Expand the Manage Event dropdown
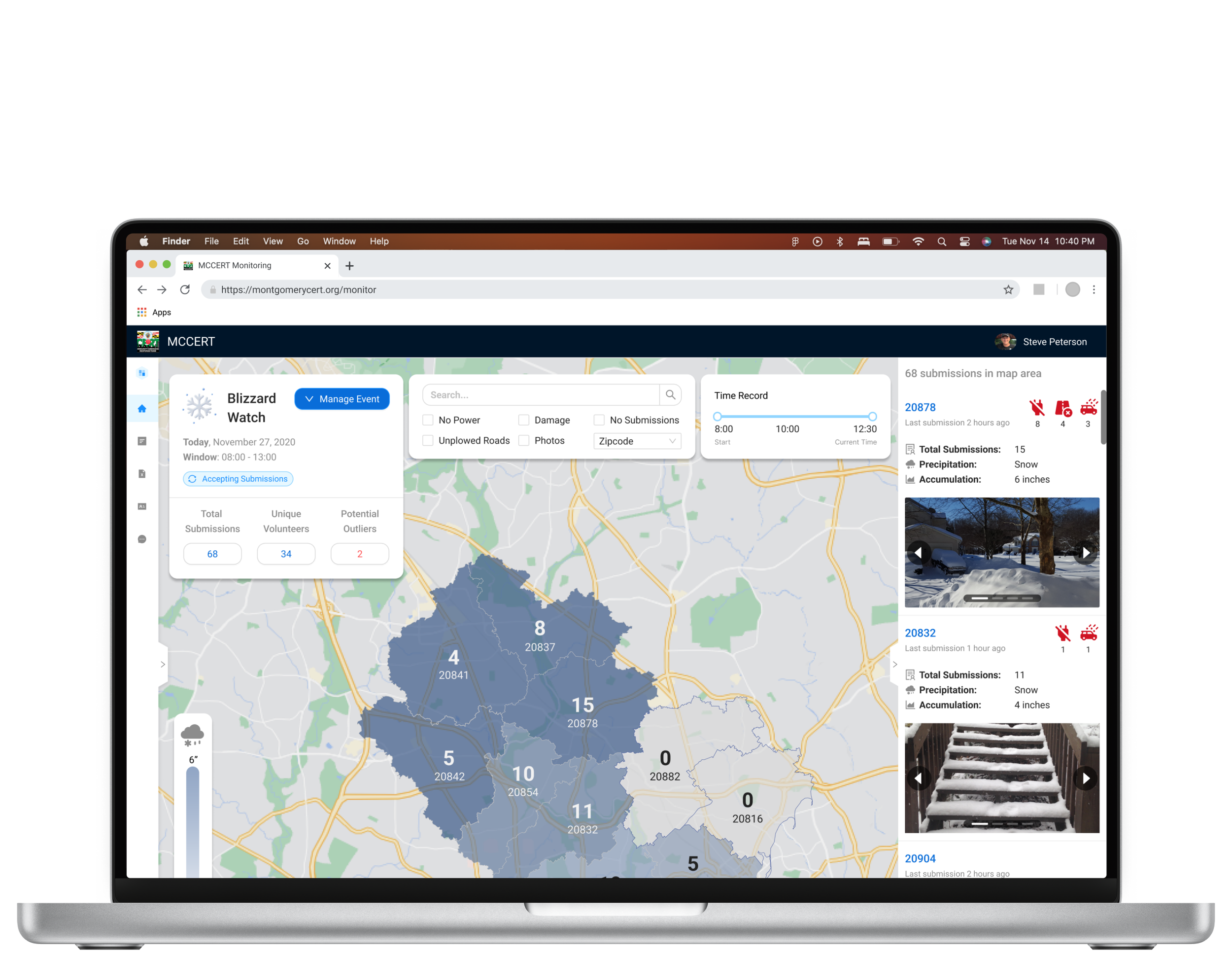Image resolution: width=1232 pixels, height=957 pixels. [342, 399]
